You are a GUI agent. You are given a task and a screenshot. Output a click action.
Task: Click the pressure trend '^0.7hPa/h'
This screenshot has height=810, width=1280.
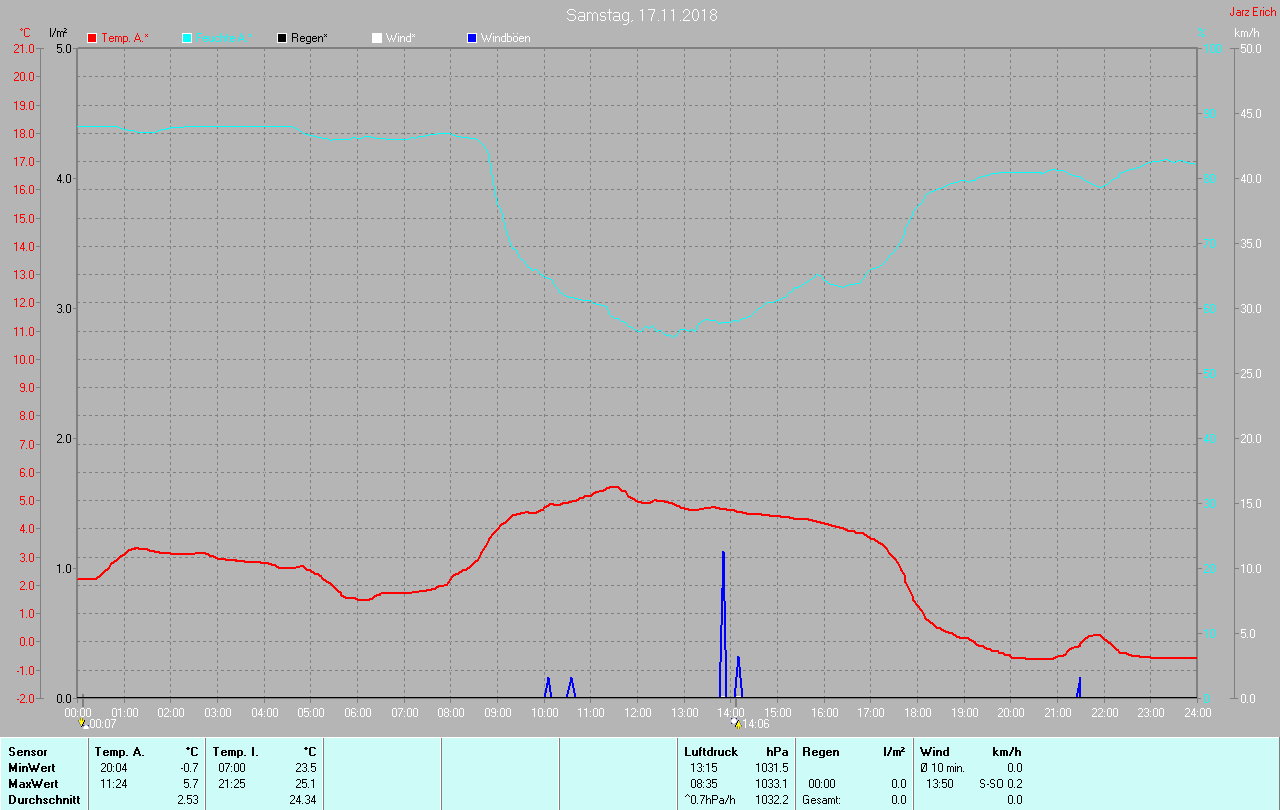pyautogui.click(x=710, y=799)
